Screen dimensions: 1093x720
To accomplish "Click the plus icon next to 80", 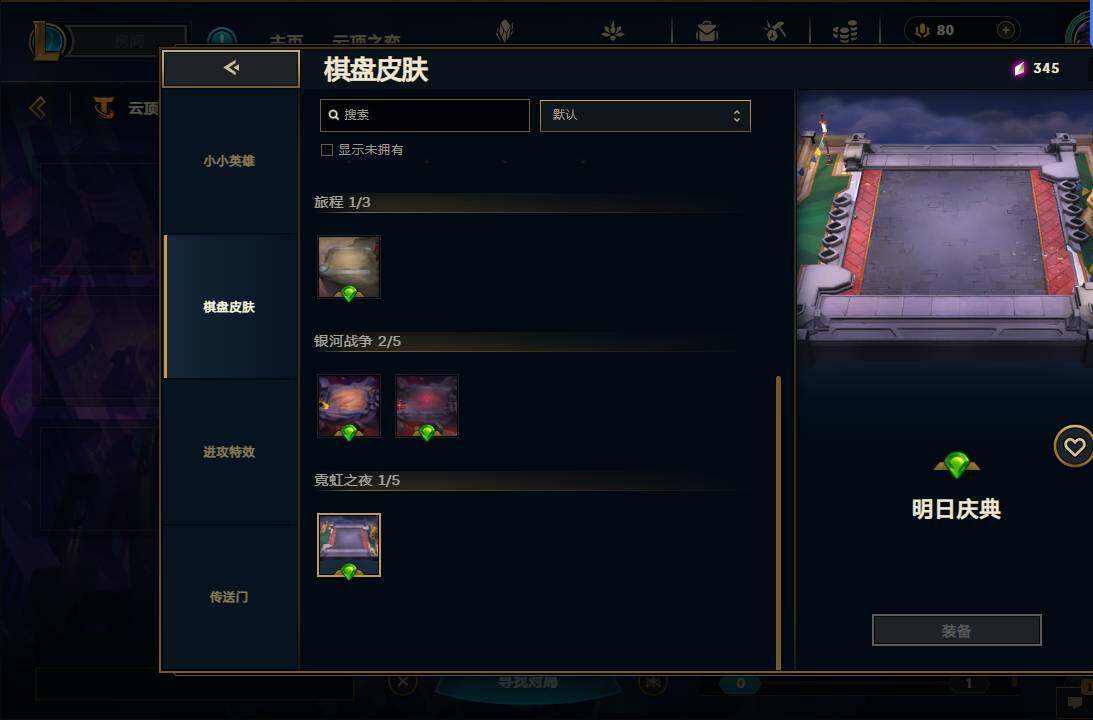I will [x=1005, y=30].
